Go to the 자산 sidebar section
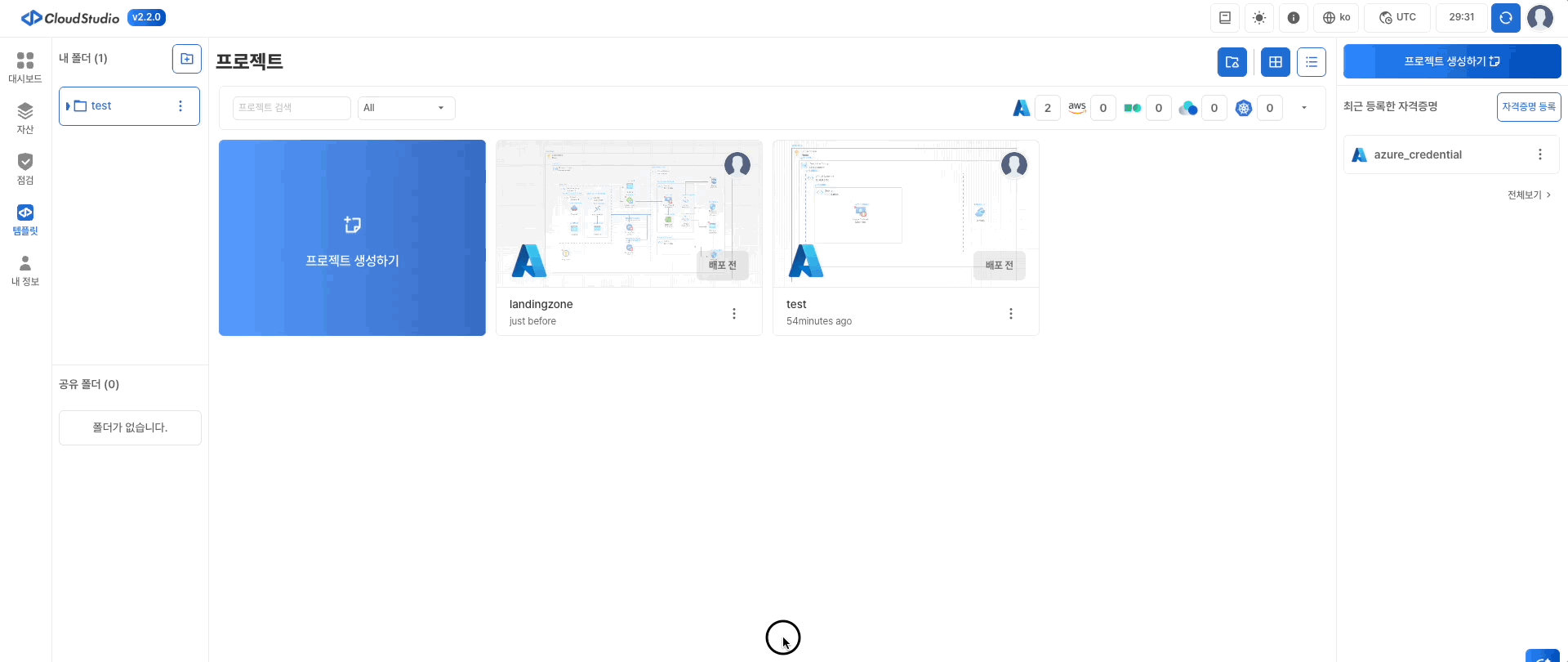 pyautogui.click(x=25, y=119)
